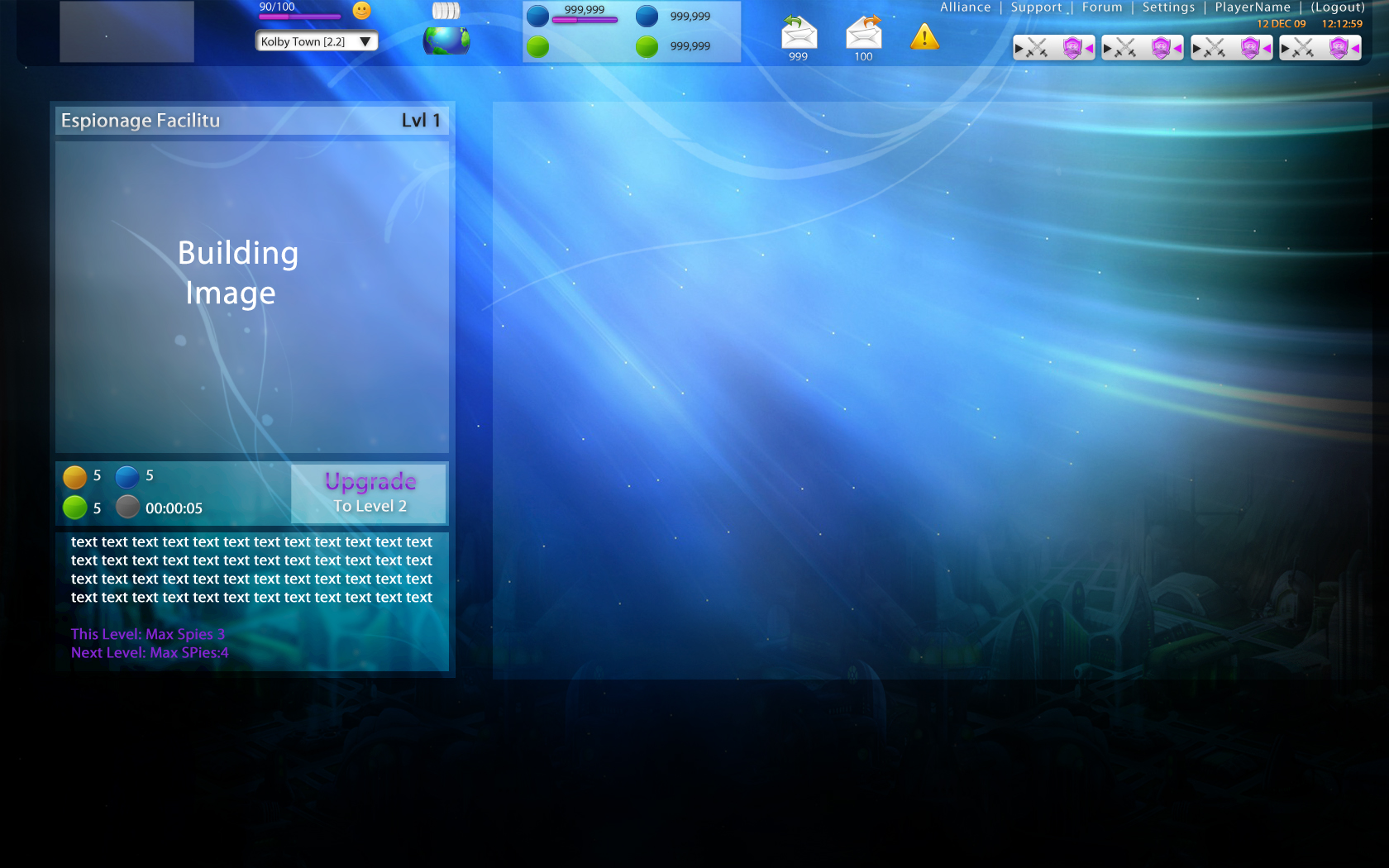Viewport: 1389px width, 868px height.
Task: Click black play arrow on second battle widget
Action: coord(1108,49)
